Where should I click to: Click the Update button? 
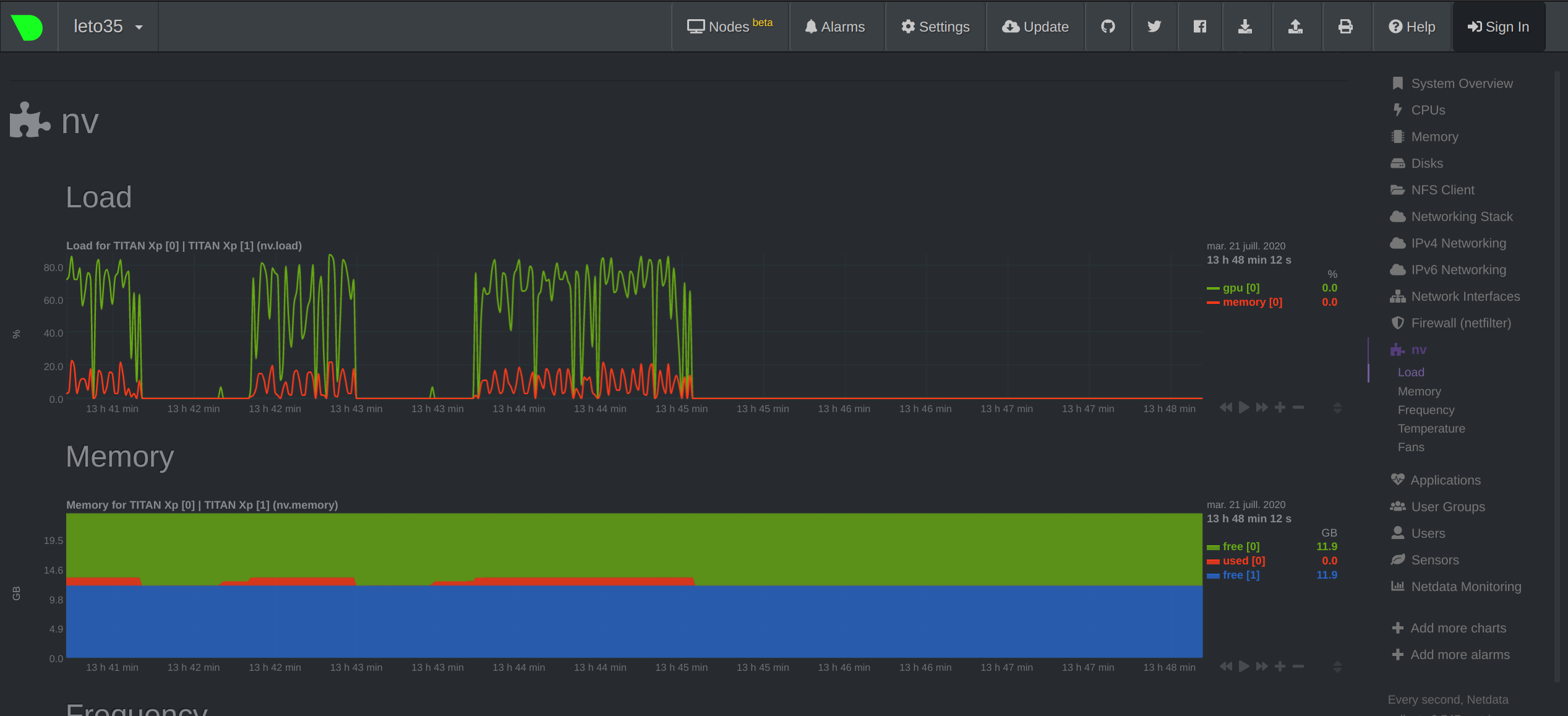pos(1035,27)
